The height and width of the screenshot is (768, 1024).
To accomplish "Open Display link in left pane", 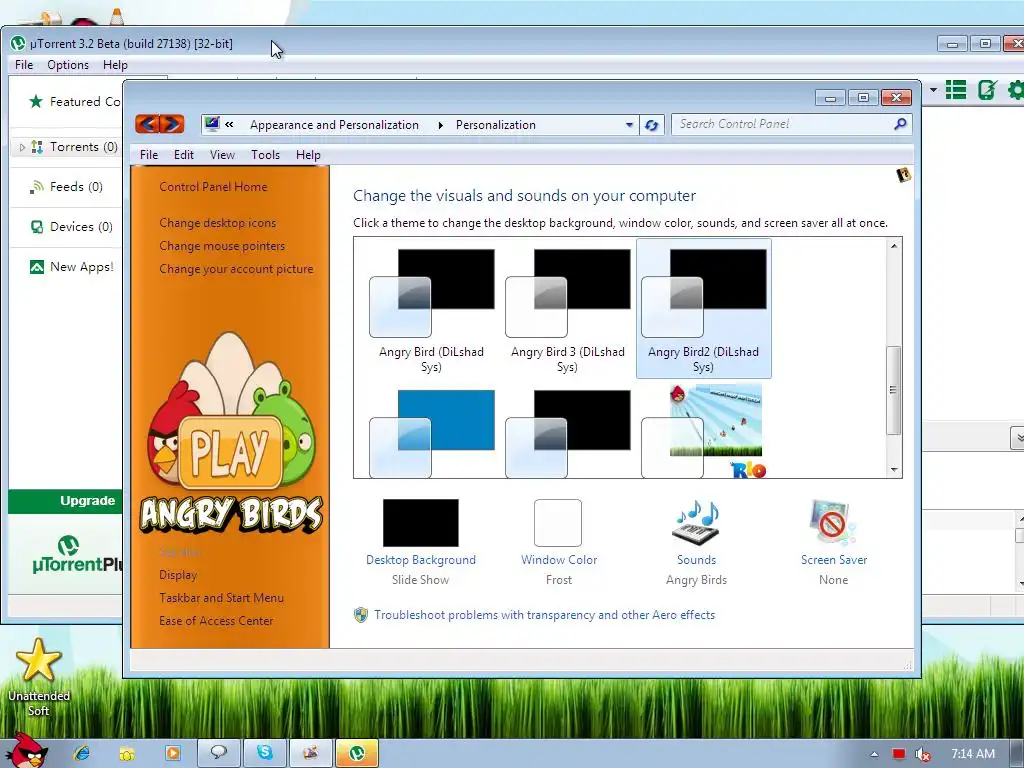I will tap(178, 575).
